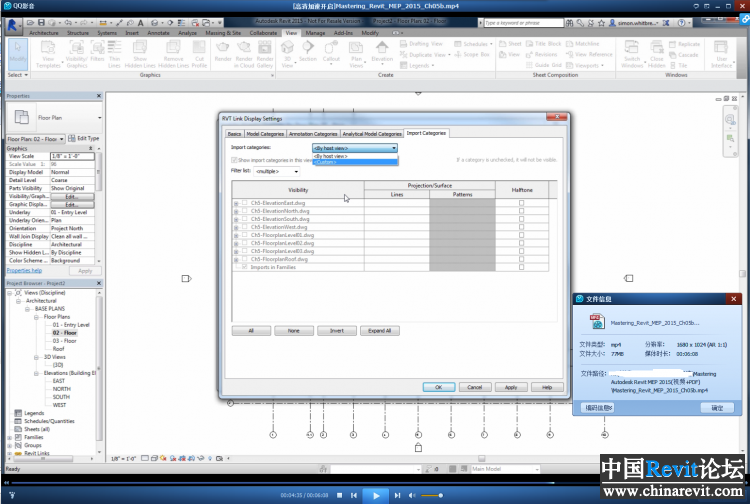Click Show Hidden Lines tool
750x504 pixels.
point(140,54)
